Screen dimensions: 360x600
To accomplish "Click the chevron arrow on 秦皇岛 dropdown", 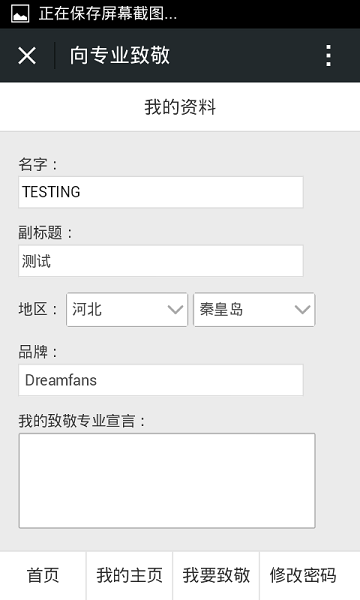I will click(x=302, y=309).
